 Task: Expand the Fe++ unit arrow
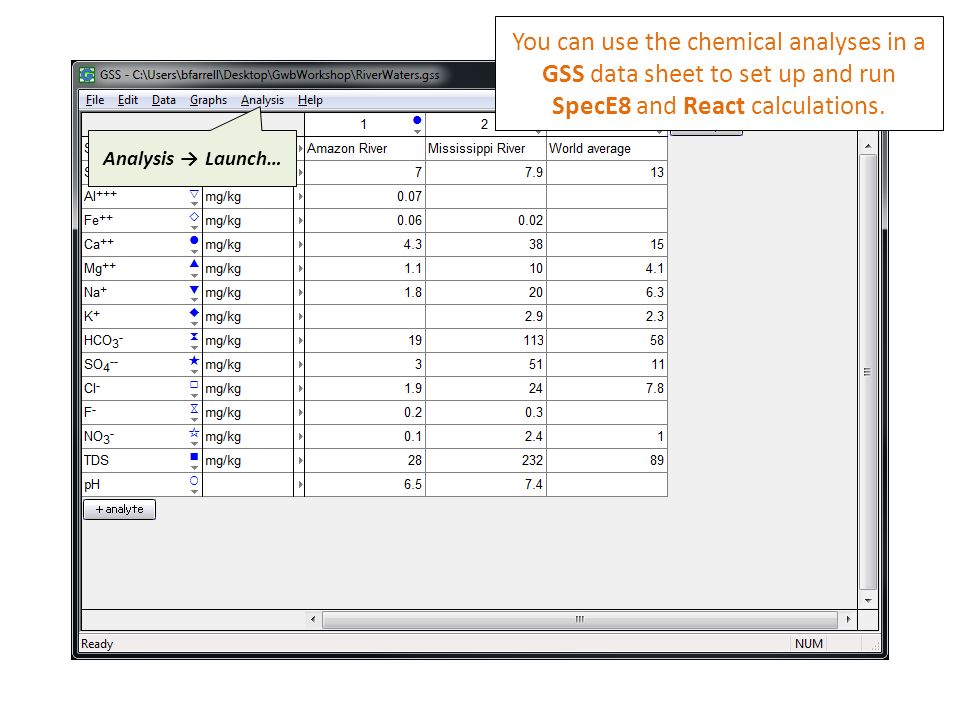(300, 220)
